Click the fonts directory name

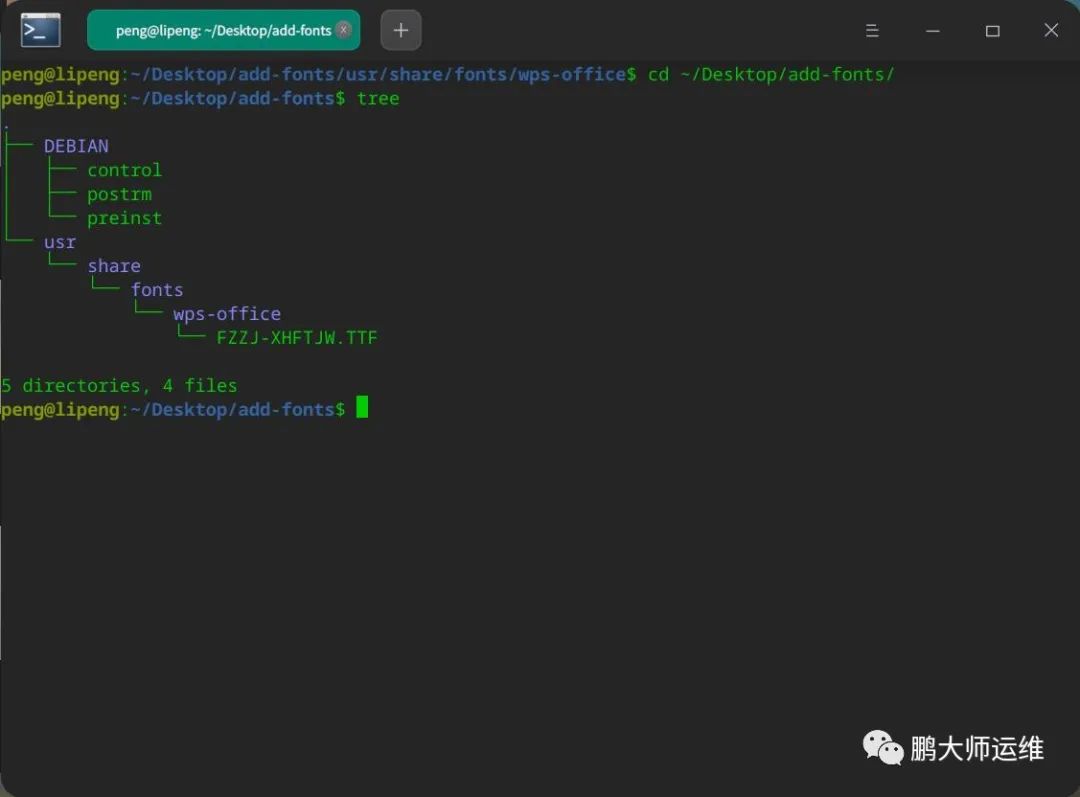tap(157, 290)
